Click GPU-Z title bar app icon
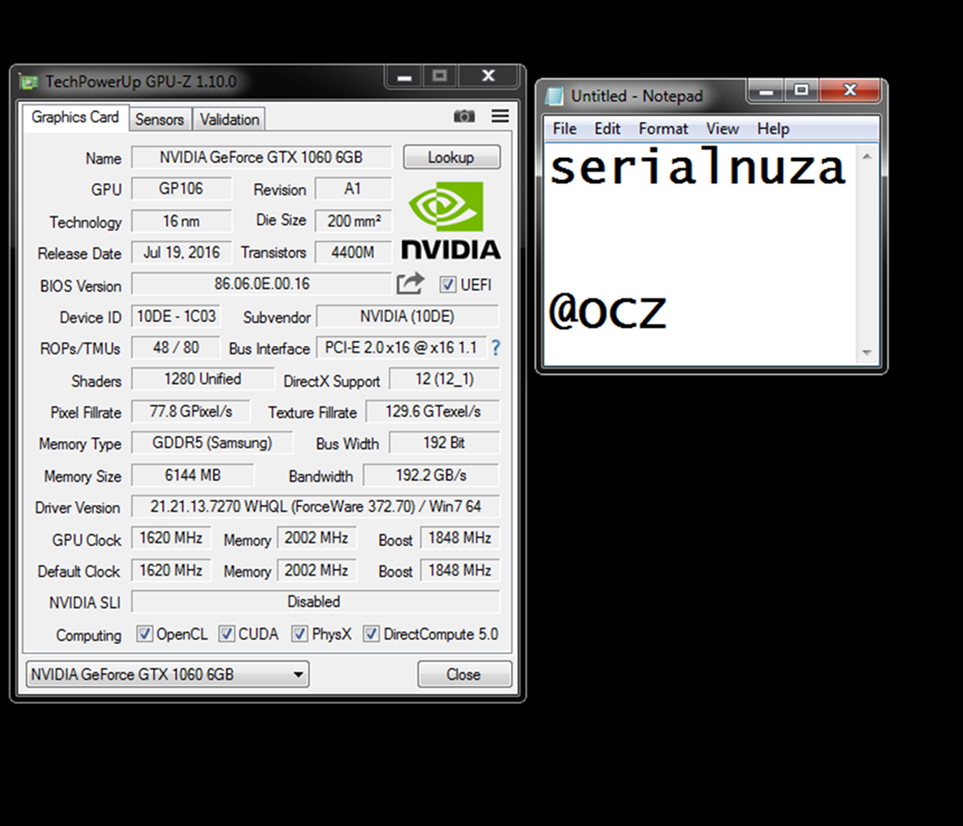The width and height of the screenshot is (963, 826). click(x=28, y=82)
